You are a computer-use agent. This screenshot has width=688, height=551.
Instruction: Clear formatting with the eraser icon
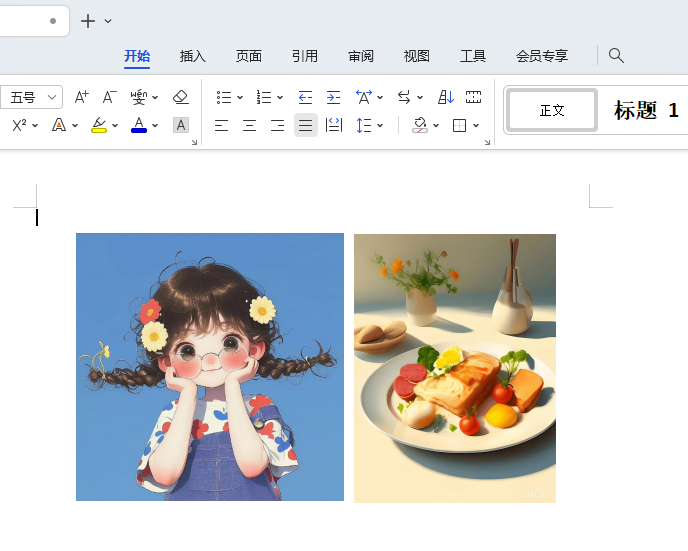(181, 97)
